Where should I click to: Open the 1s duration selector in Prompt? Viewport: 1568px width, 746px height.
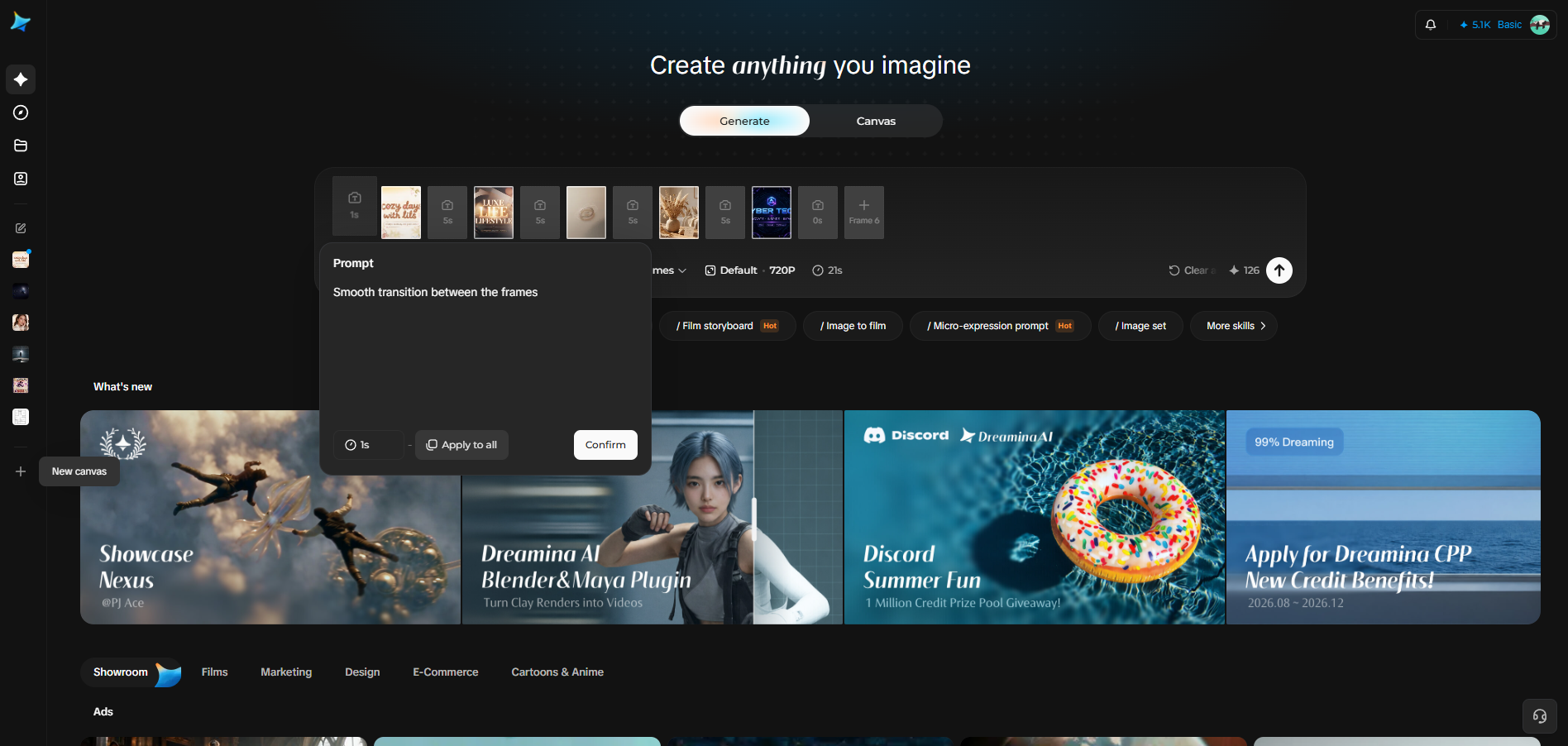pos(369,445)
